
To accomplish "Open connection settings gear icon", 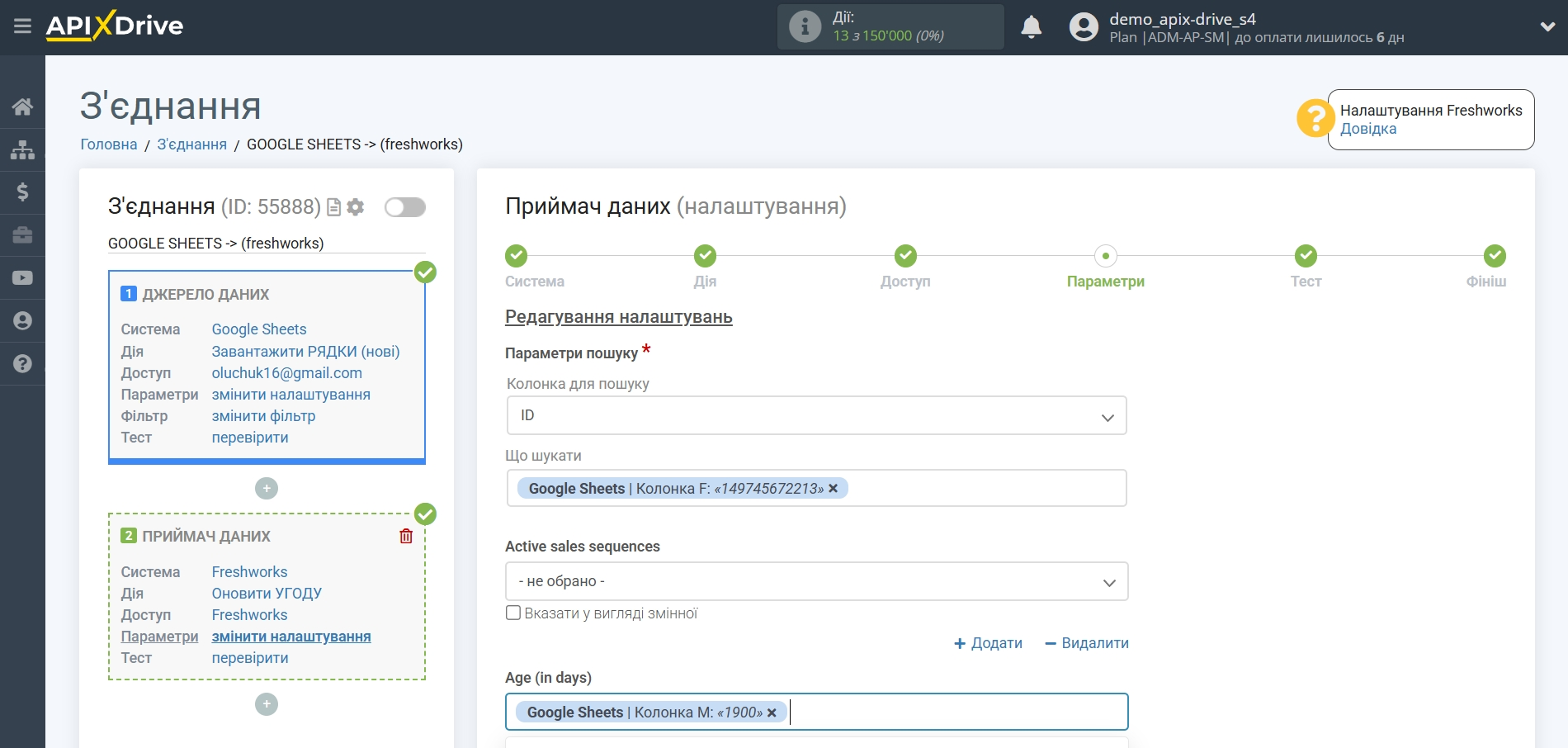I will pos(356,207).
